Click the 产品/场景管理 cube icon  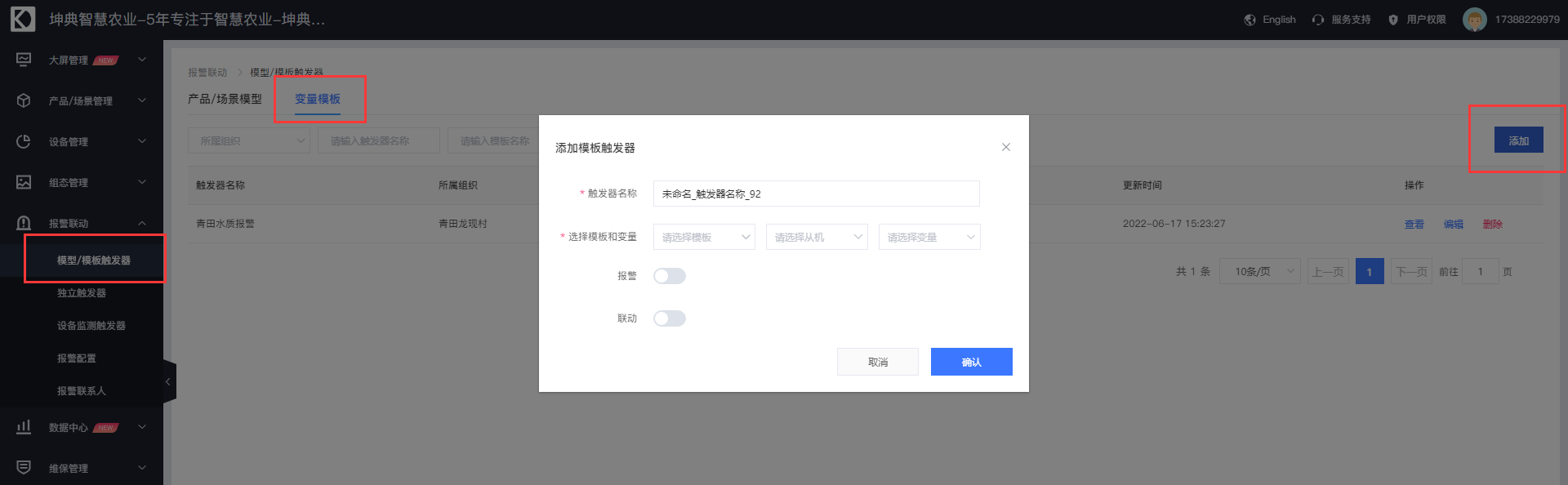pos(24,100)
